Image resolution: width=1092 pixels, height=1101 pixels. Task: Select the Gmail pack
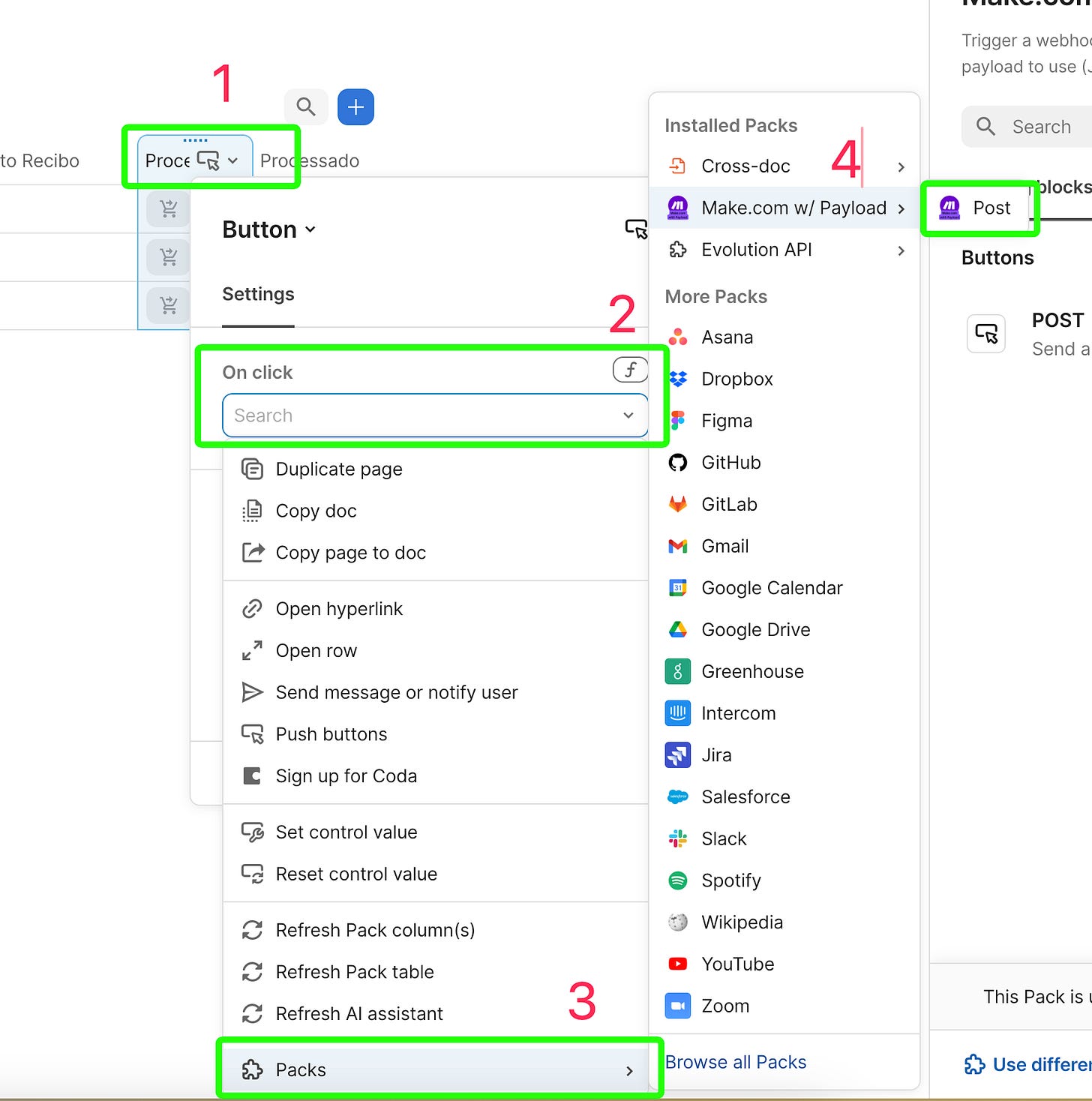(x=784, y=547)
